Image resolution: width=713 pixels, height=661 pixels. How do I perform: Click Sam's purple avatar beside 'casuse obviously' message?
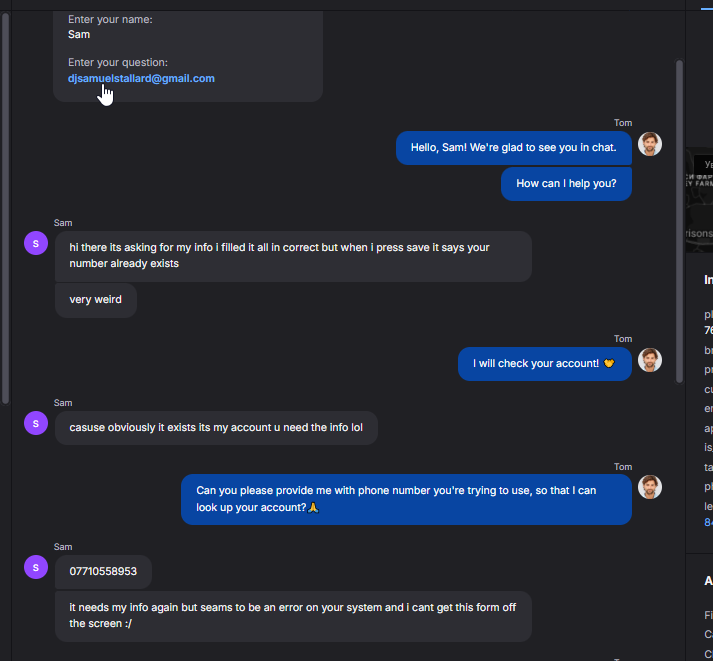coord(36,423)
